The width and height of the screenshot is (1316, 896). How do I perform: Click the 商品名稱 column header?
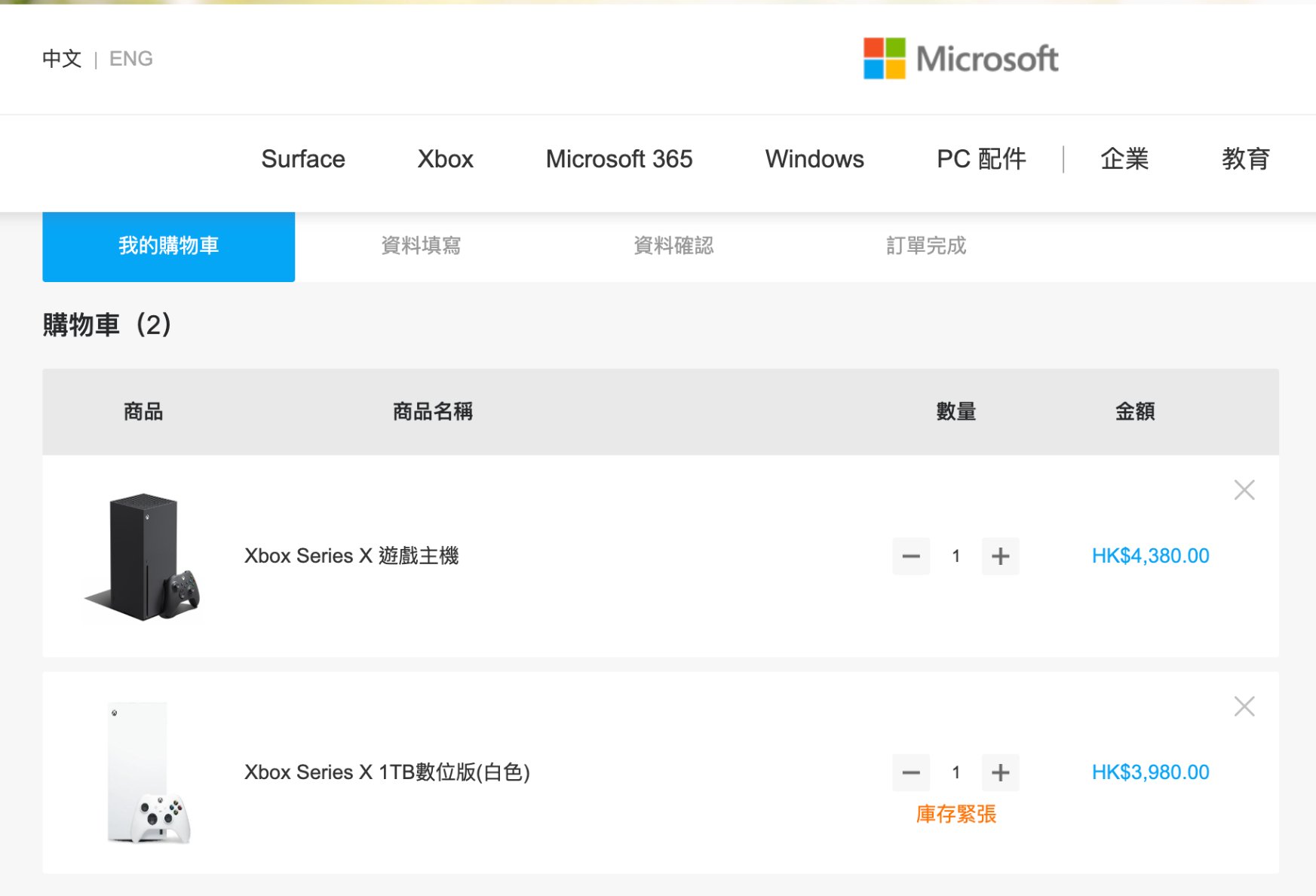click(x=433, y=412)
